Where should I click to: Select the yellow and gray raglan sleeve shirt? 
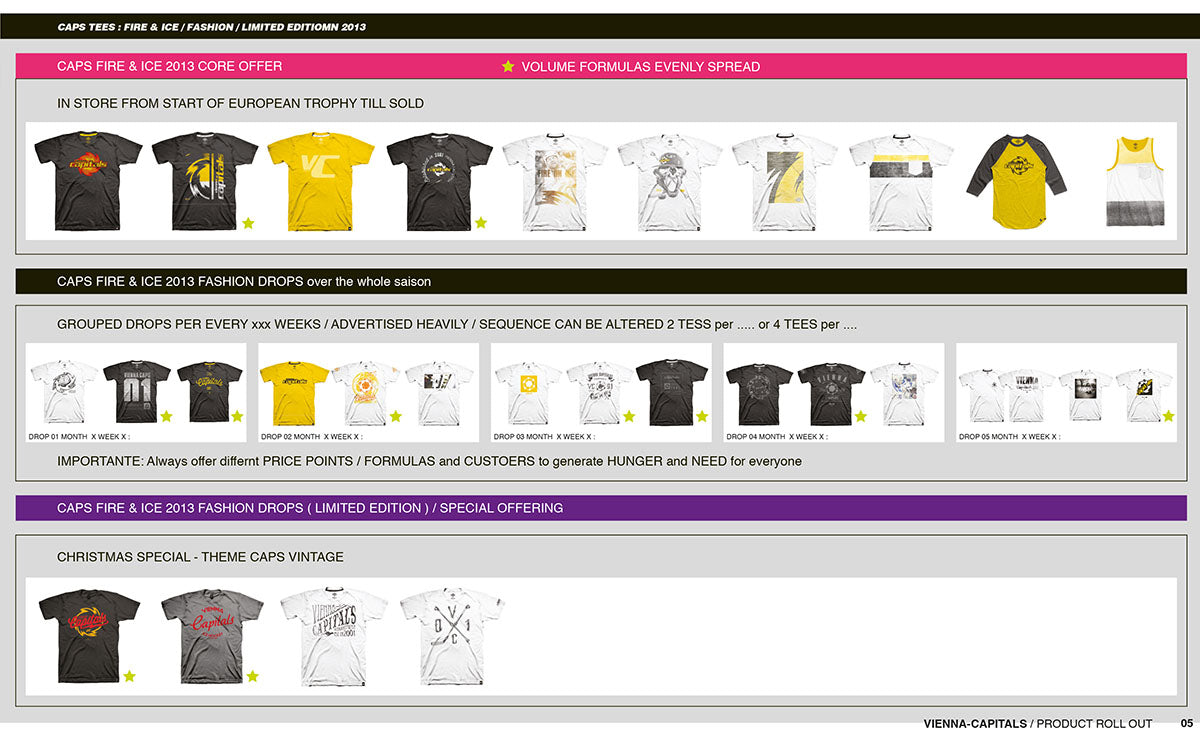(1019, 180)
